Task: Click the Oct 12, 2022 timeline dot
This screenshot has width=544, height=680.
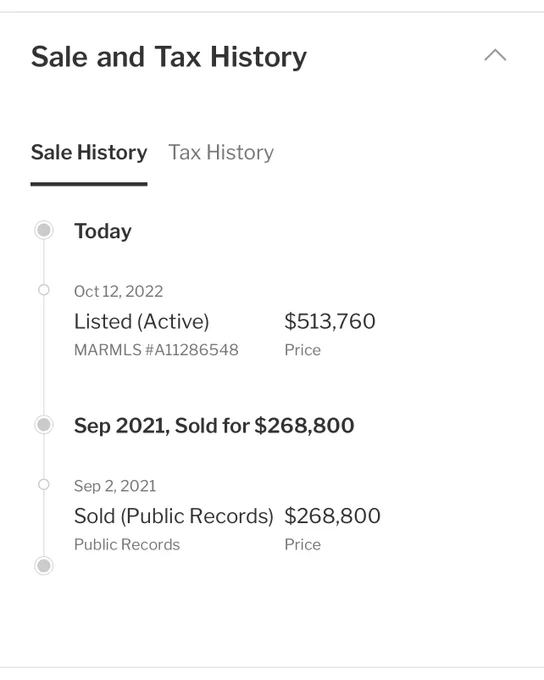Action: coord(44,290)
